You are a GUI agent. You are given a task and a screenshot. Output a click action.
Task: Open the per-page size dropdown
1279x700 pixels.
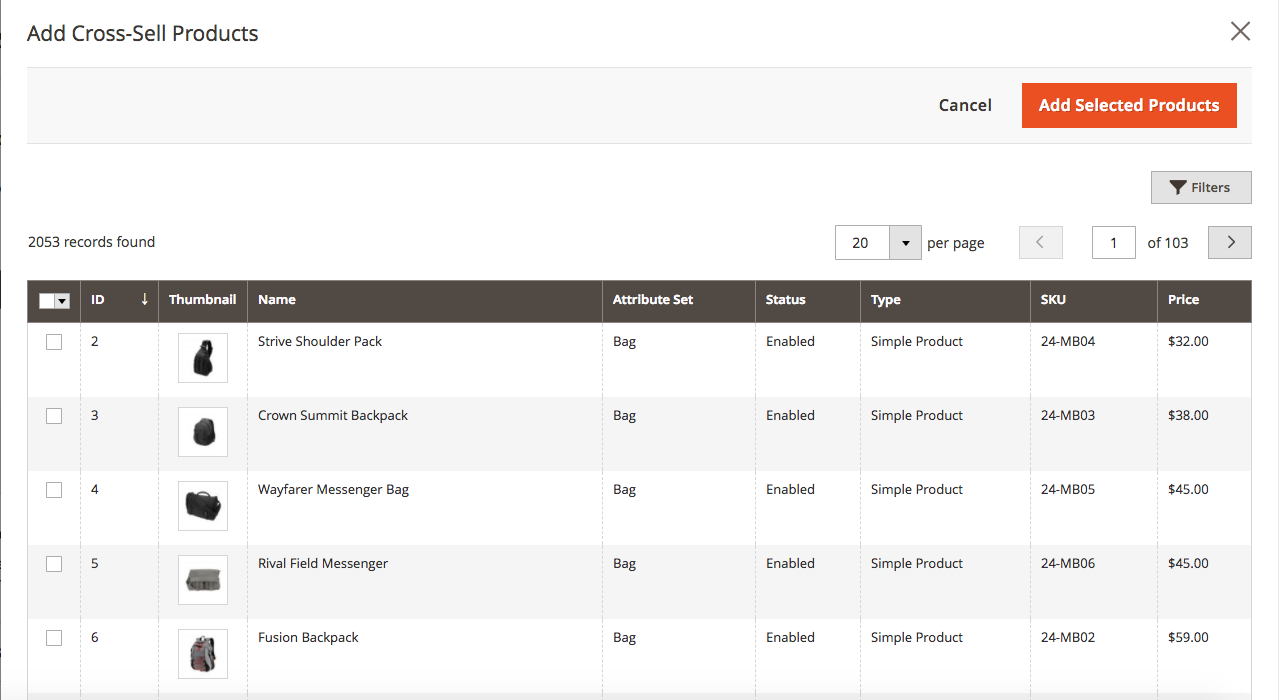(x=904, y=242)
